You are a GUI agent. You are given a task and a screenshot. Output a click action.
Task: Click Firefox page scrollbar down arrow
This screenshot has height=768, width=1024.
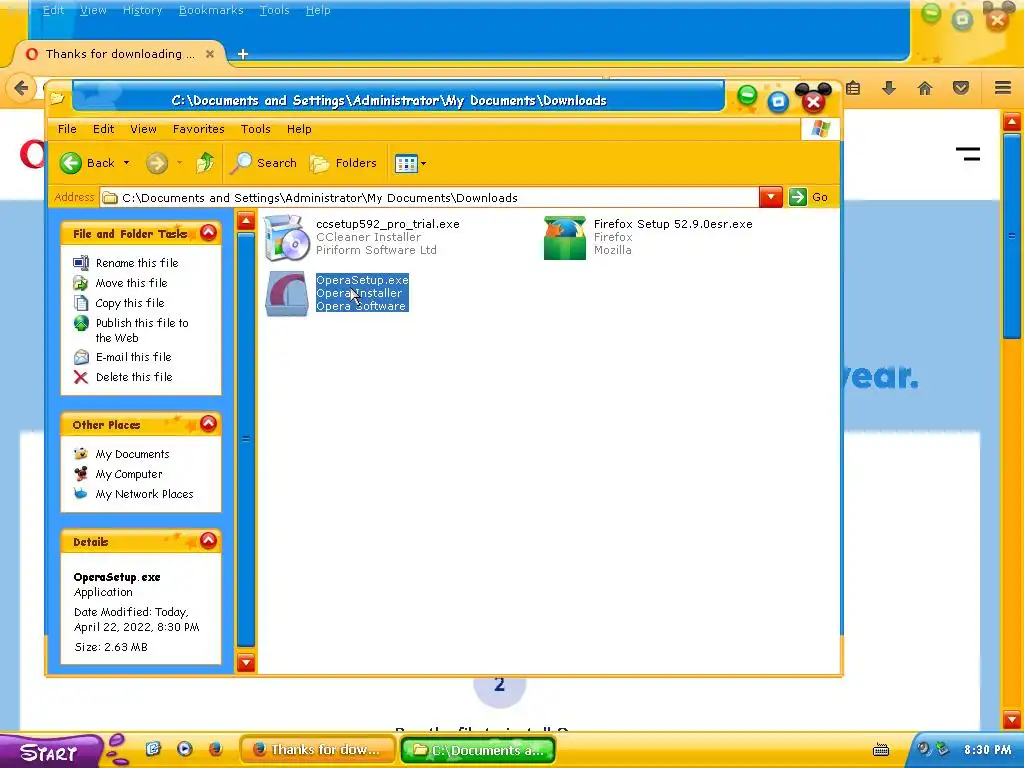[1012, 720]
